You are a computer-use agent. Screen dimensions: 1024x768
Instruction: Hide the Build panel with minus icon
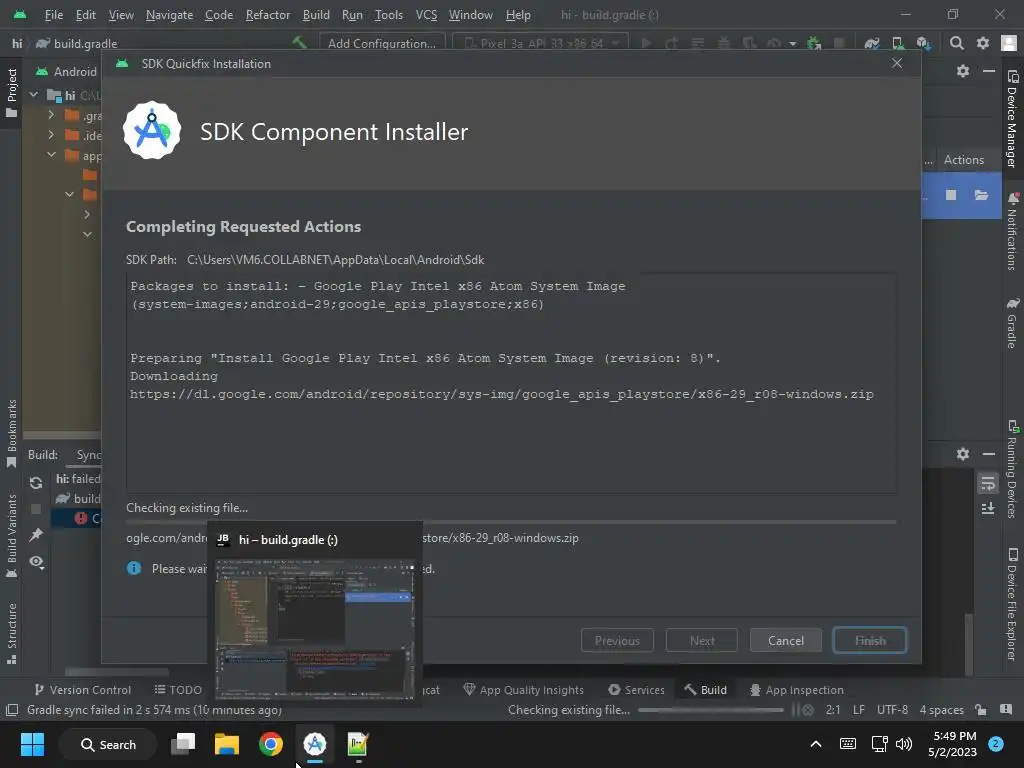[989, 453]
